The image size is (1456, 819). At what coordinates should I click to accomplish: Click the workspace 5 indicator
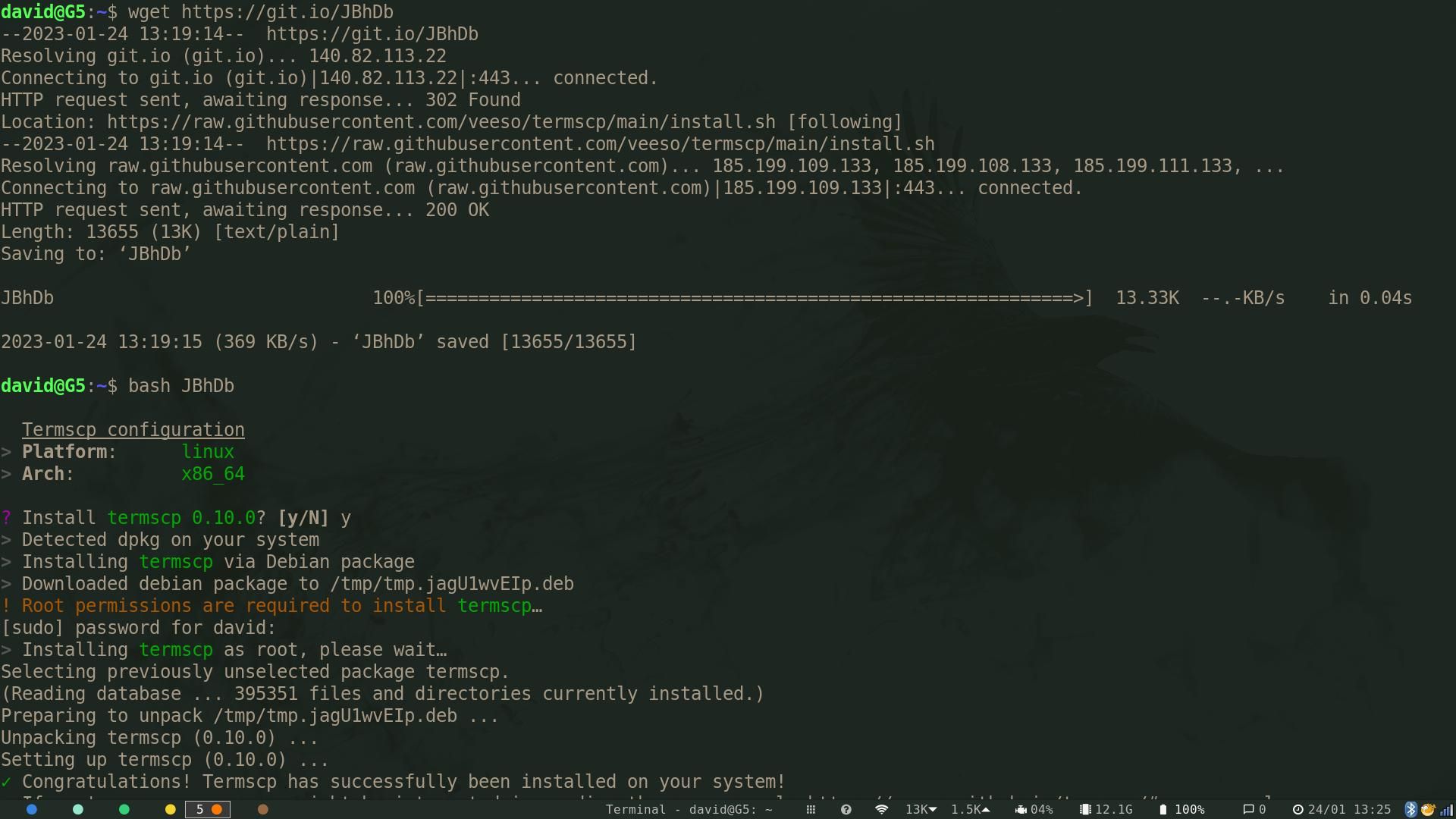click(x=207, y=809)
